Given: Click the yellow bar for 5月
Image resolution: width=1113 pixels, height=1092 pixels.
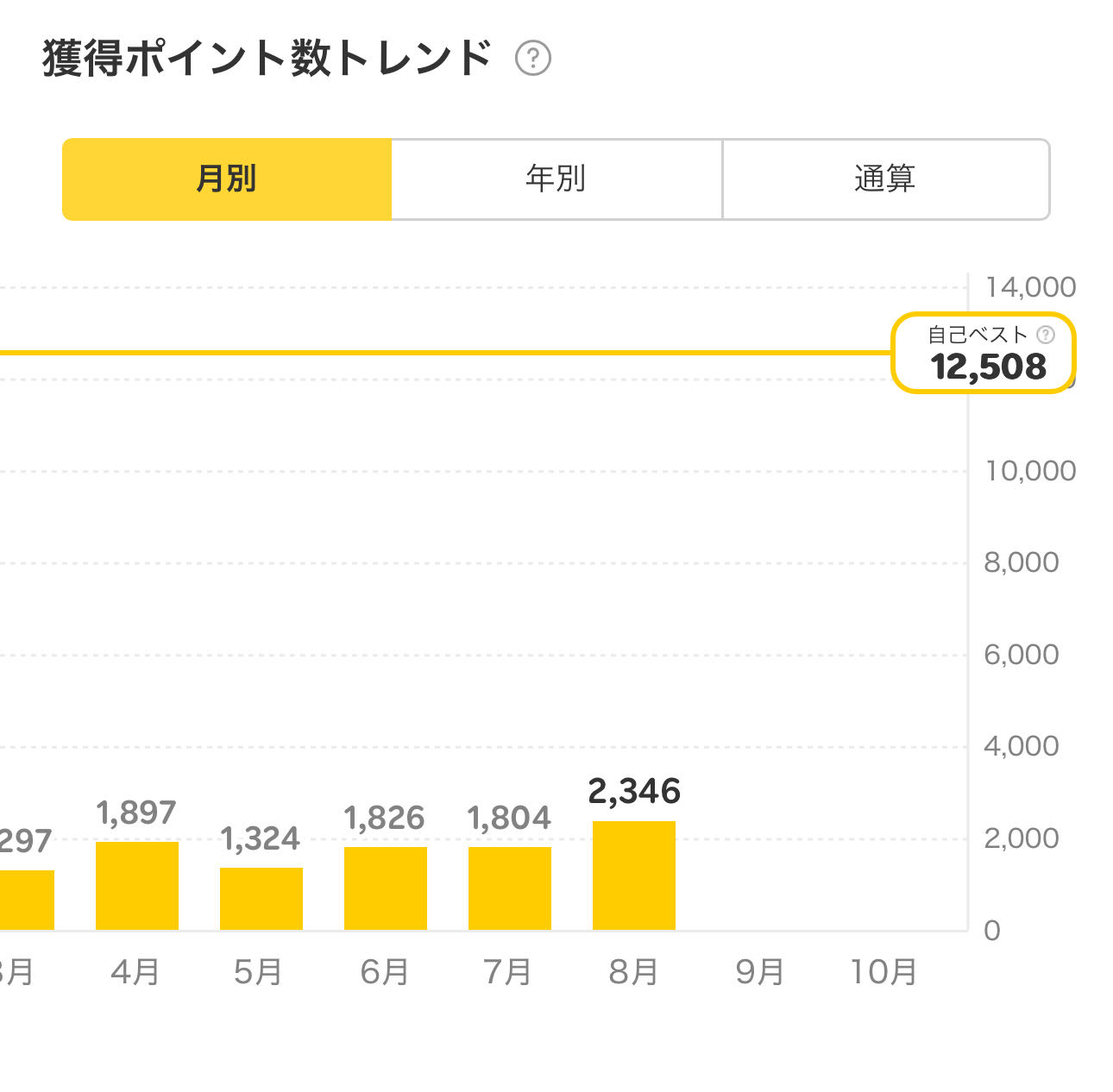Looking at the screenshot, I should click(261, 899).
